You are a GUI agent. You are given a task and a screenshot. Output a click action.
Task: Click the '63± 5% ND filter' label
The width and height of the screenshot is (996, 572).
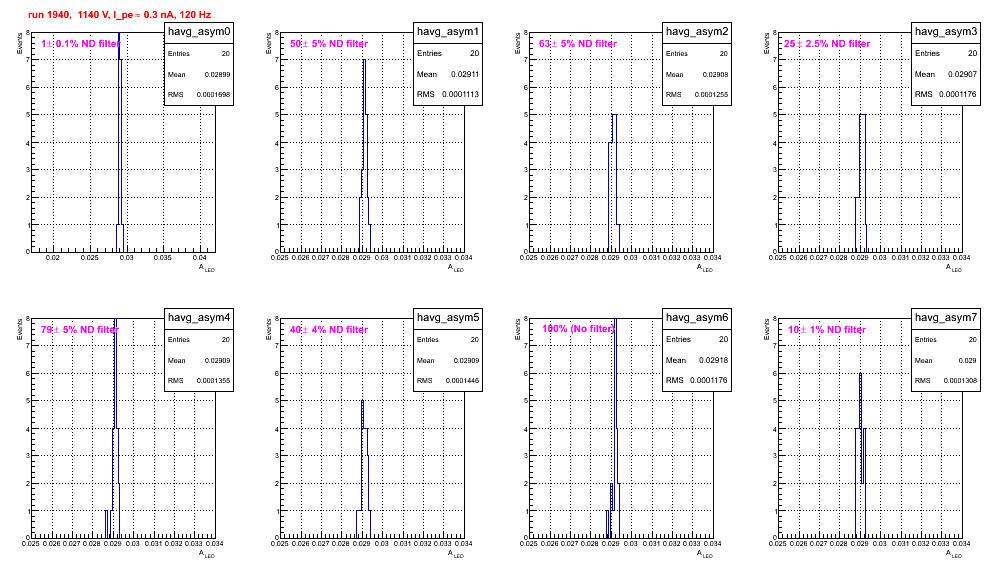pos(578,44)
